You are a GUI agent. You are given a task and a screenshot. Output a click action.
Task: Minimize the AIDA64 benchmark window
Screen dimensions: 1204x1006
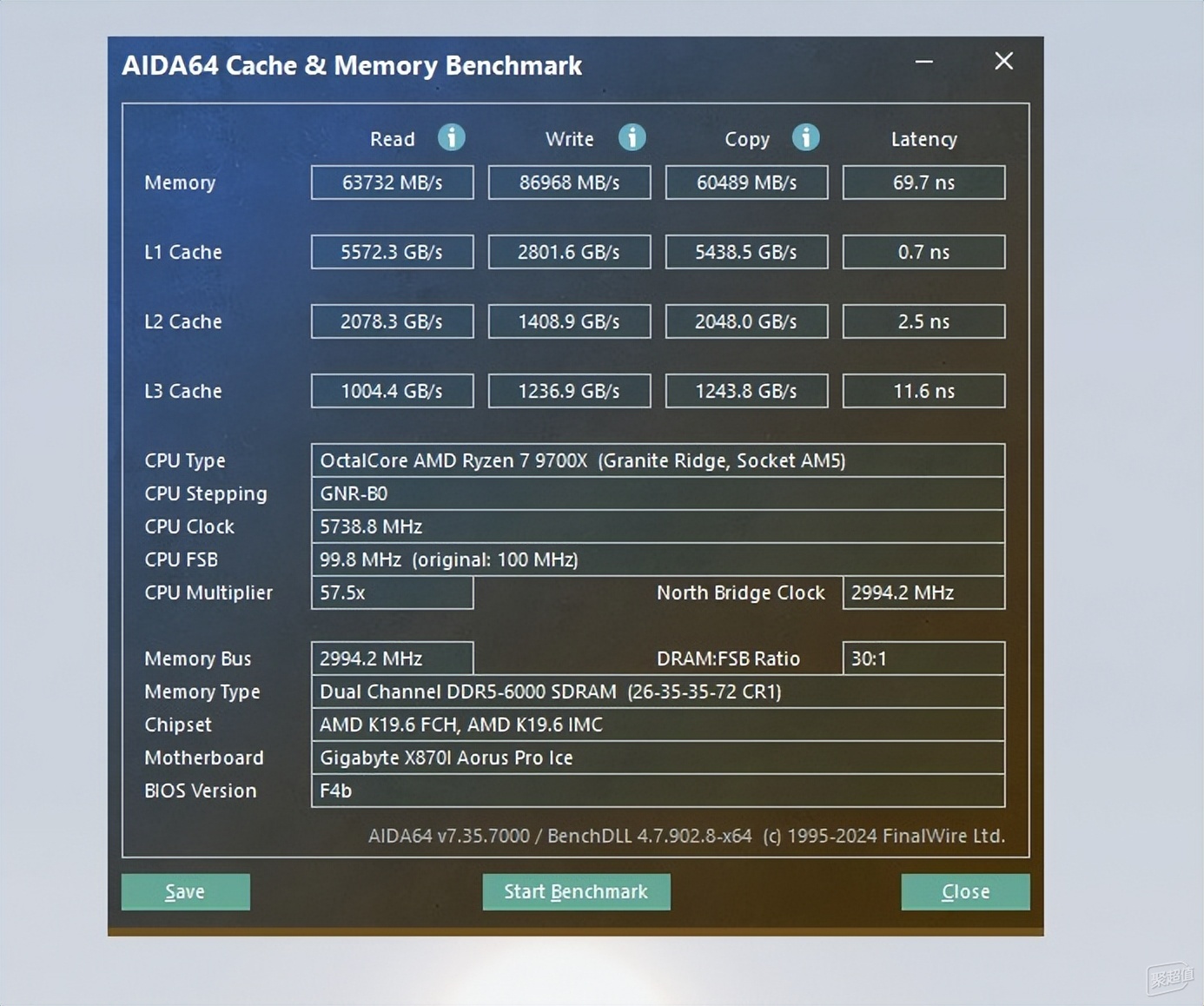click(x=924, y=62)
